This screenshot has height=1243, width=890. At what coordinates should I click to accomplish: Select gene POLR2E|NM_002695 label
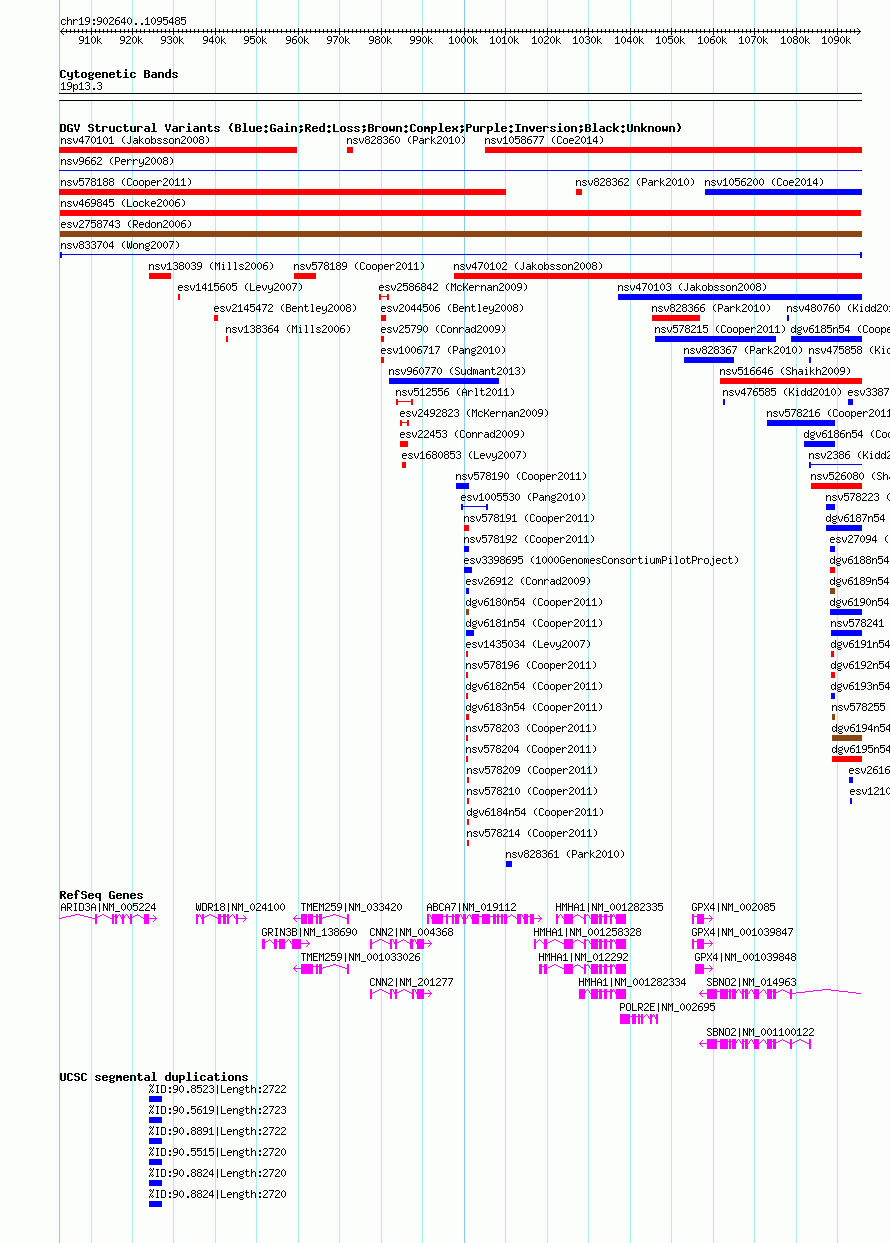tap(668, 1007)
